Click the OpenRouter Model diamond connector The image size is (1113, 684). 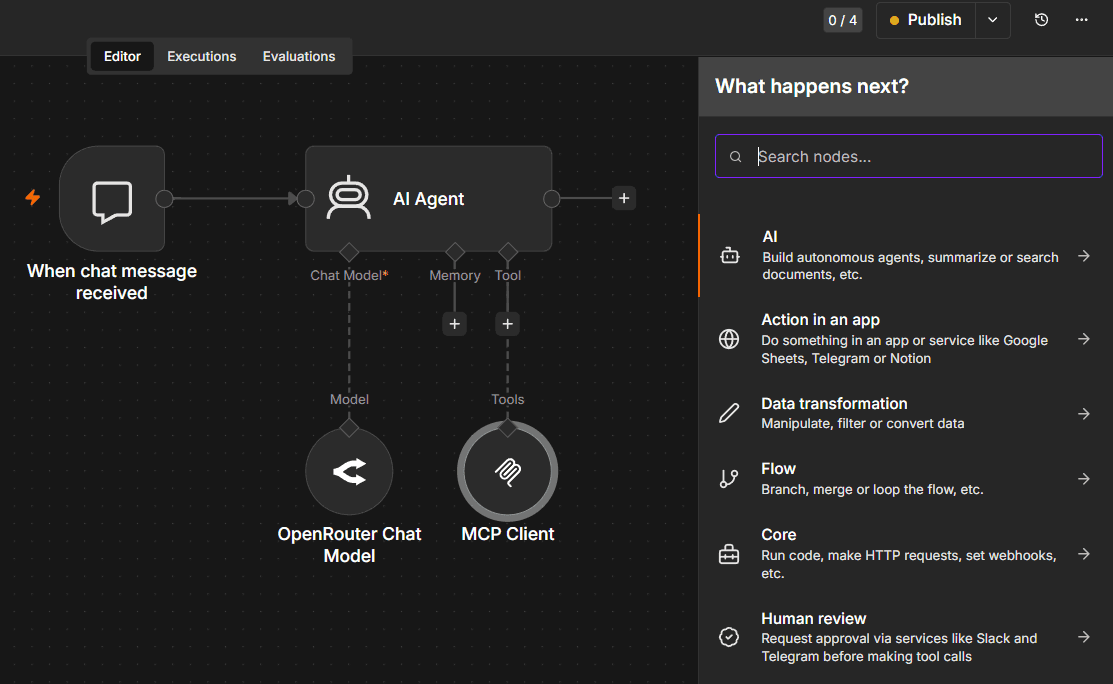349,428
